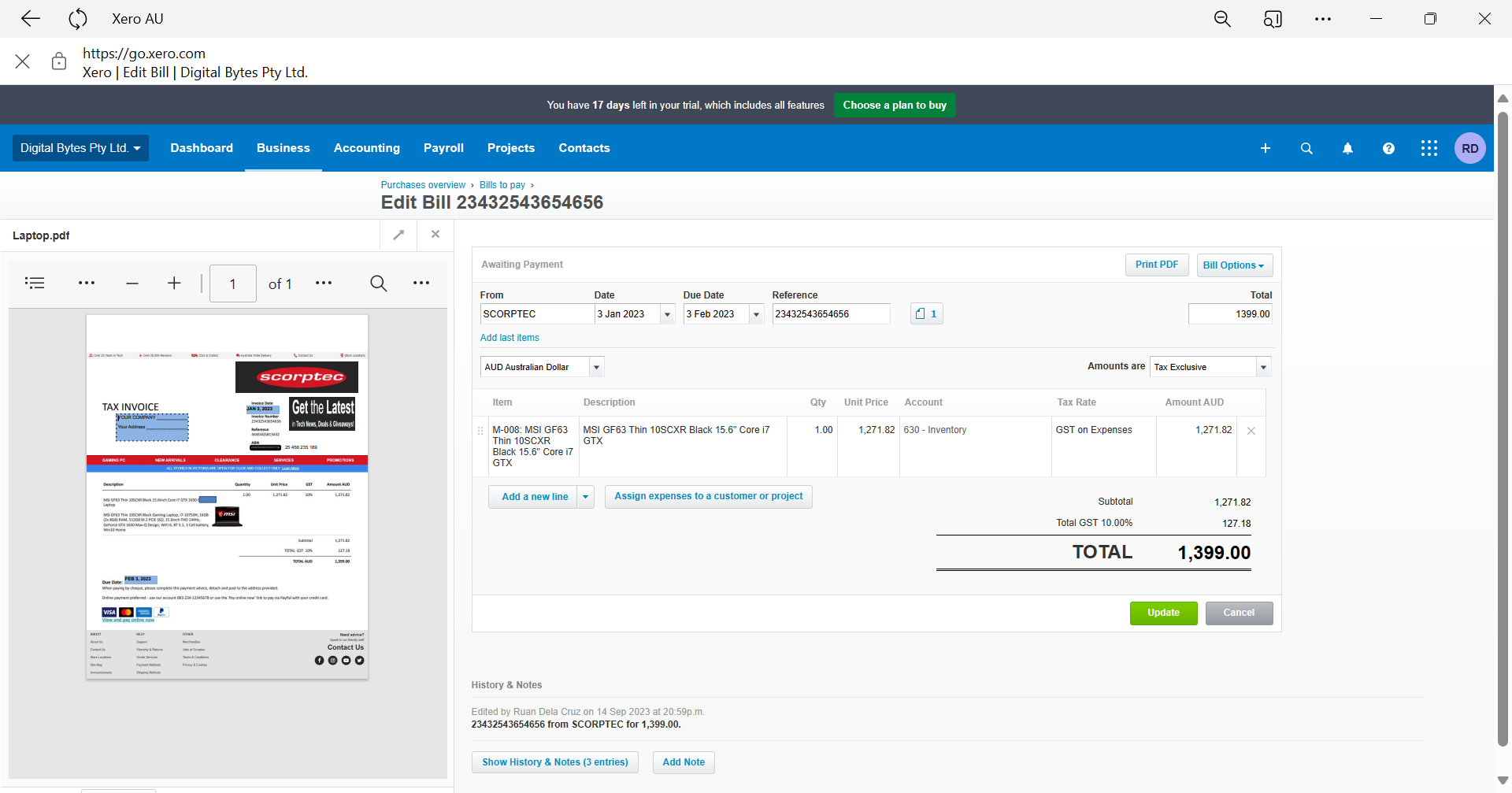Zoom out the PDF viewer

tap(132, 283)
